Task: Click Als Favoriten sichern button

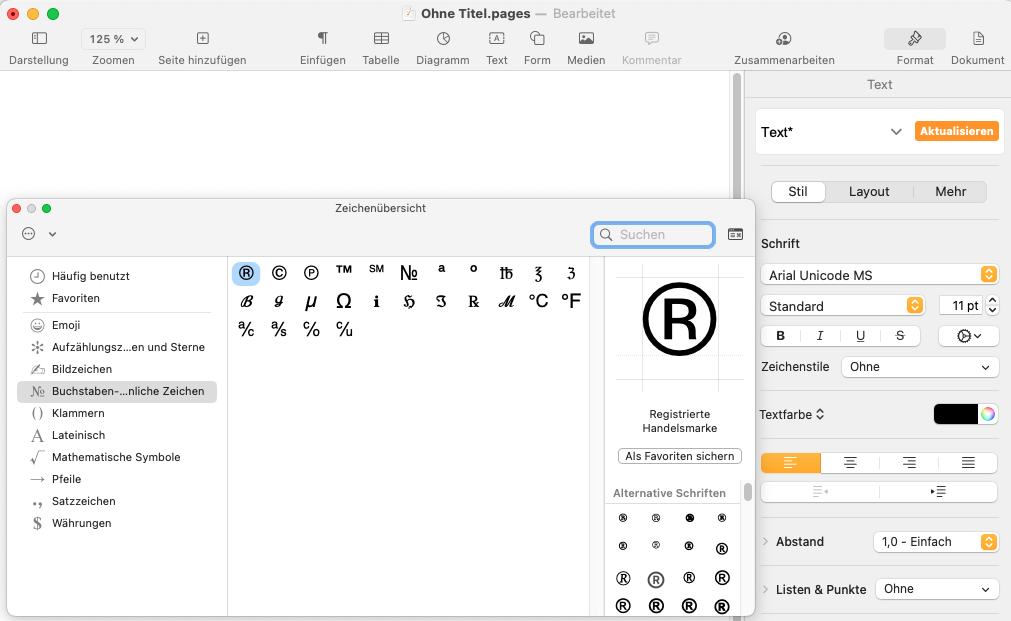Action: click(680, 456)
